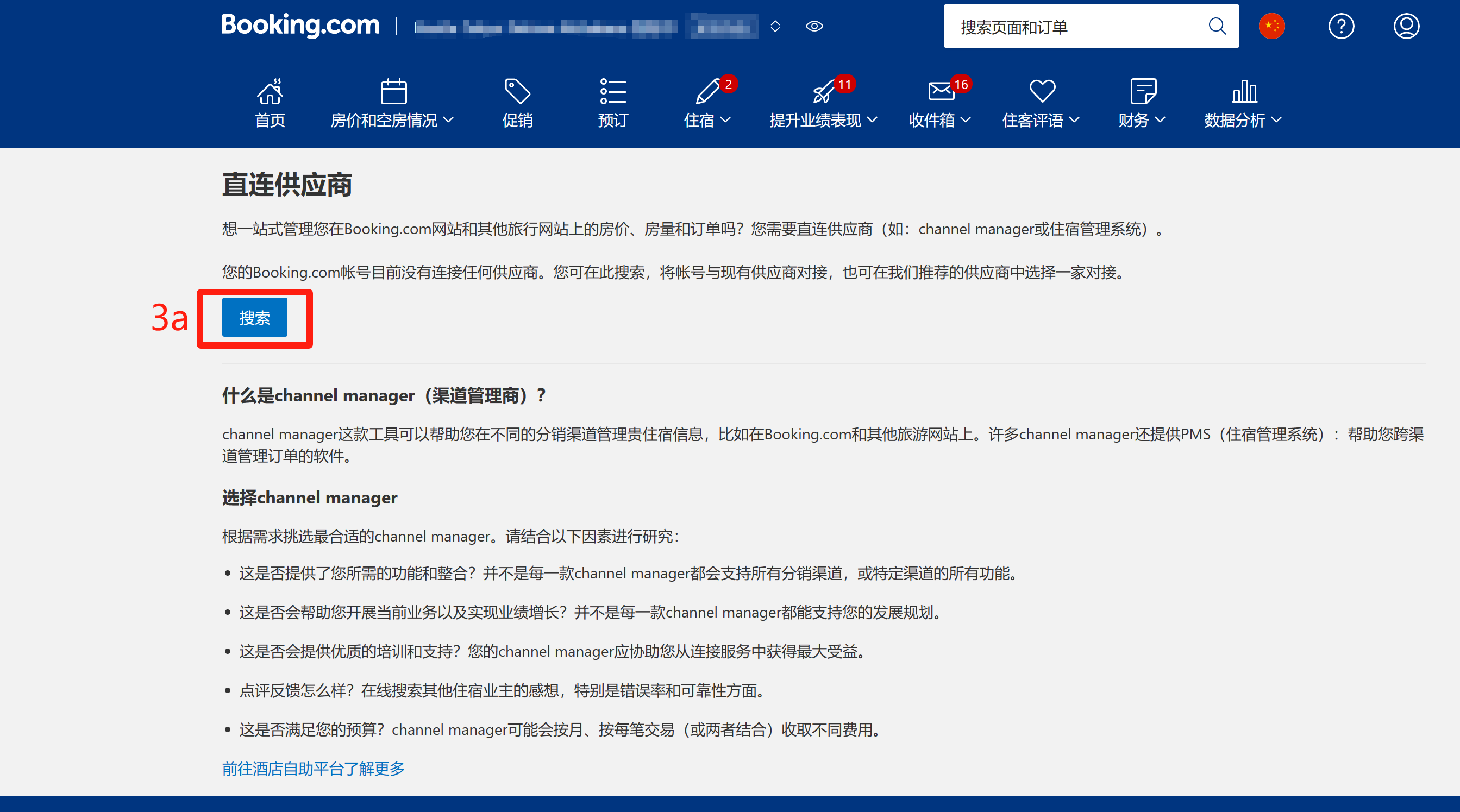Click the 促销 price tag icon

(517, 91)
